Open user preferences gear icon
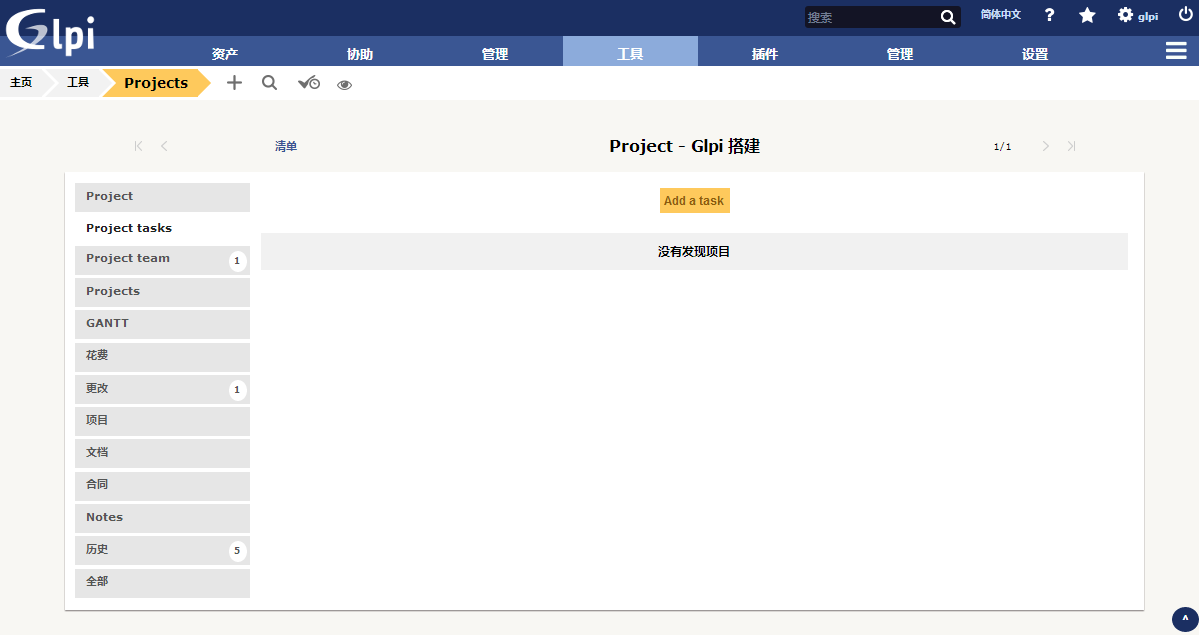Image resolution: width=1199 pixels, height=635 pixels. (1125, 15)
